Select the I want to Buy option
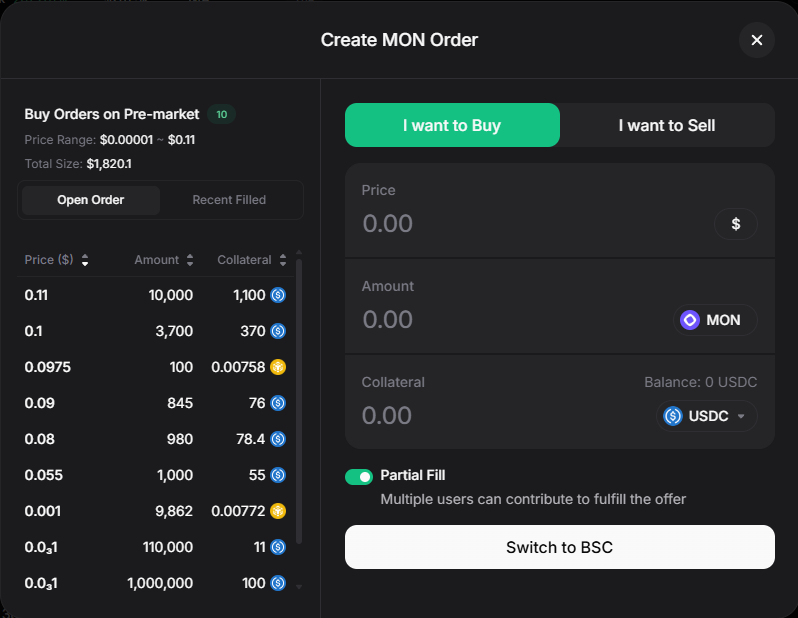 click(452, 125)
